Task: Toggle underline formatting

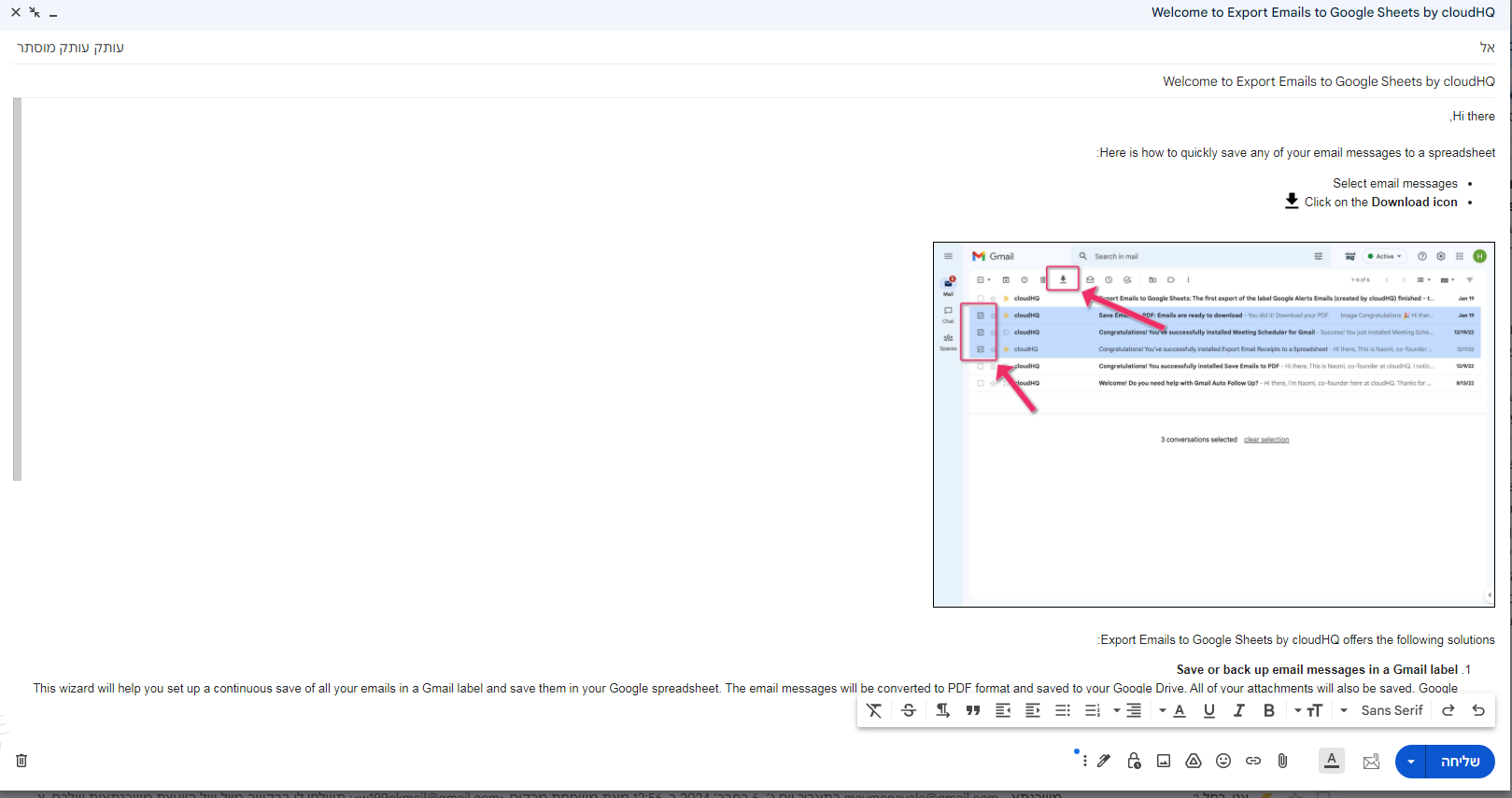Action: (x=1209, y=711)
